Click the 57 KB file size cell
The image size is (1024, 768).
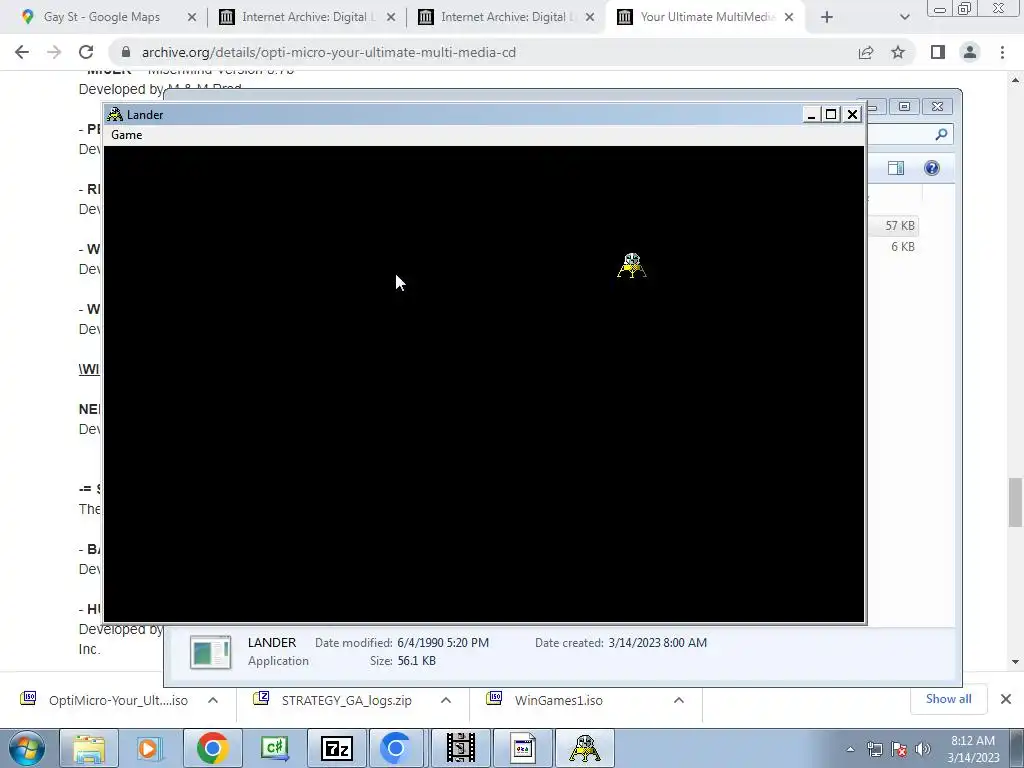(x=899, y=226)
